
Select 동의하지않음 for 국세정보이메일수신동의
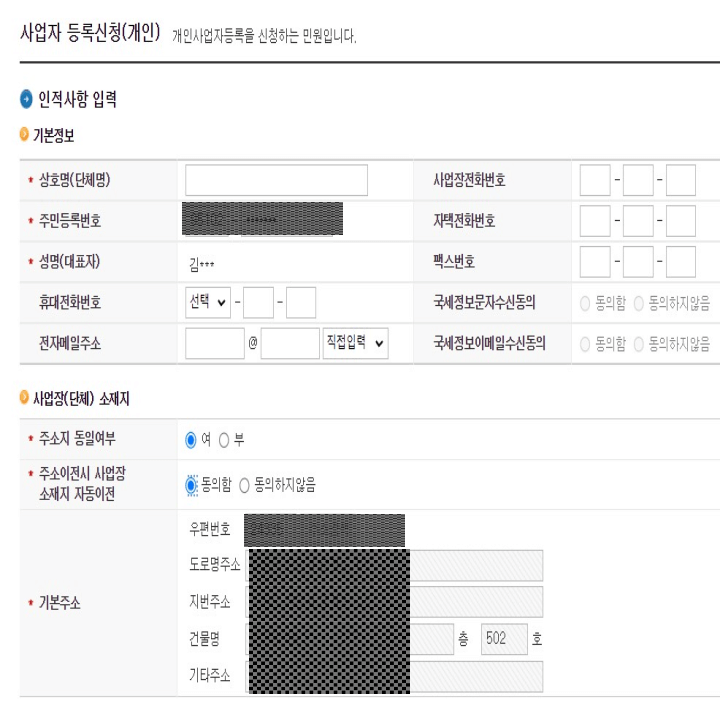click(638, 344)
